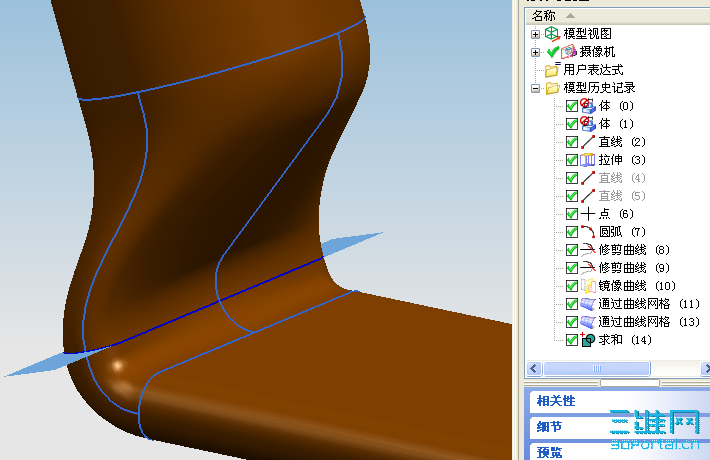Toggle the checkbox for 通过曲线网格 (11)
The image size is (710, 460).
coord(572,304)
